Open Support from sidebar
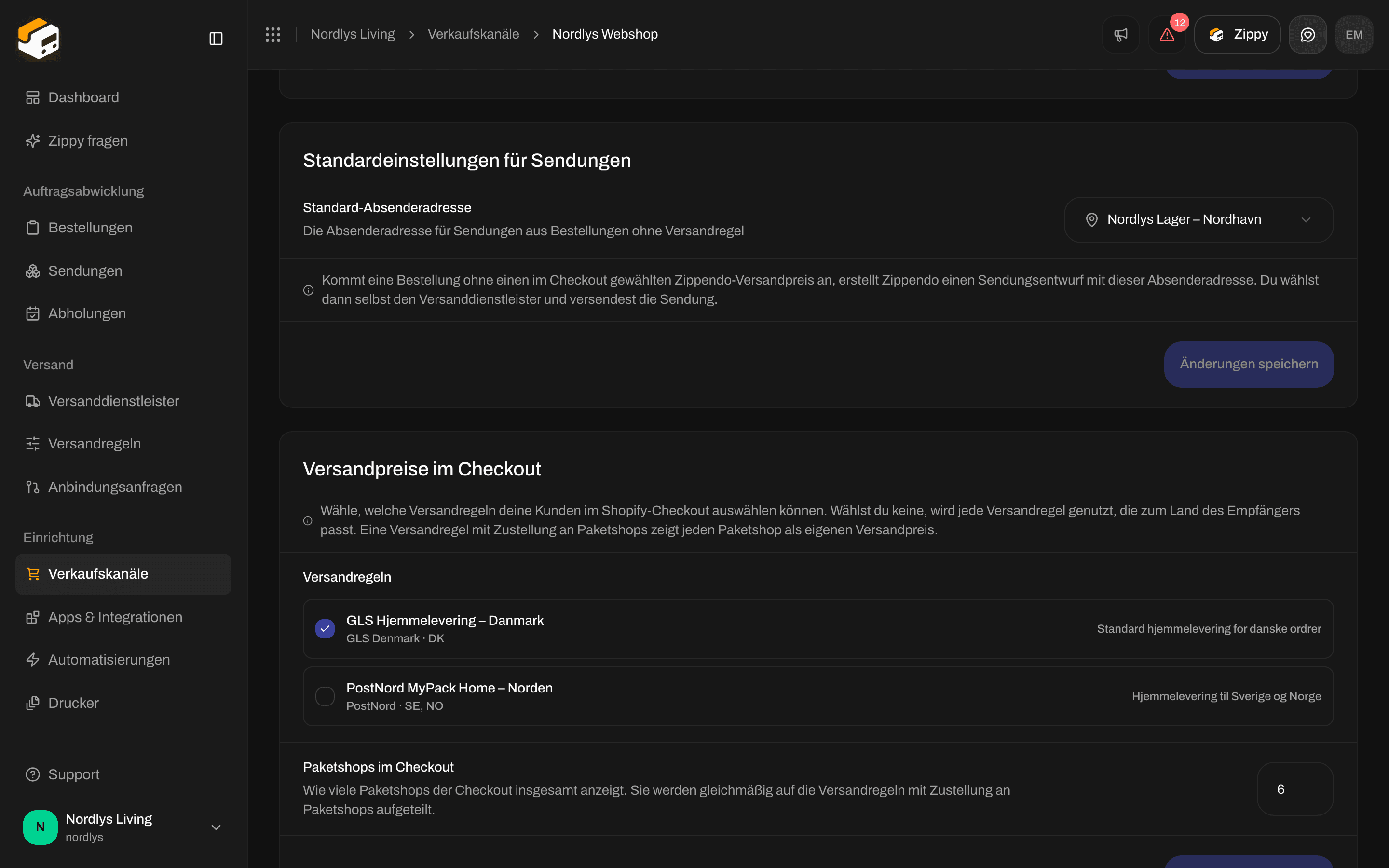 coord(123,774)
